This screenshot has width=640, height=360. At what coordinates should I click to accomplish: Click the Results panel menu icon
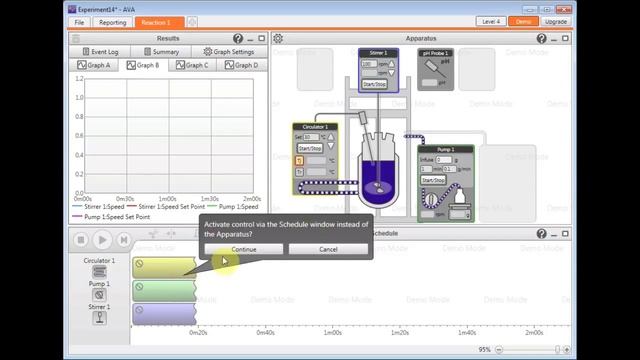click(76, 39)
